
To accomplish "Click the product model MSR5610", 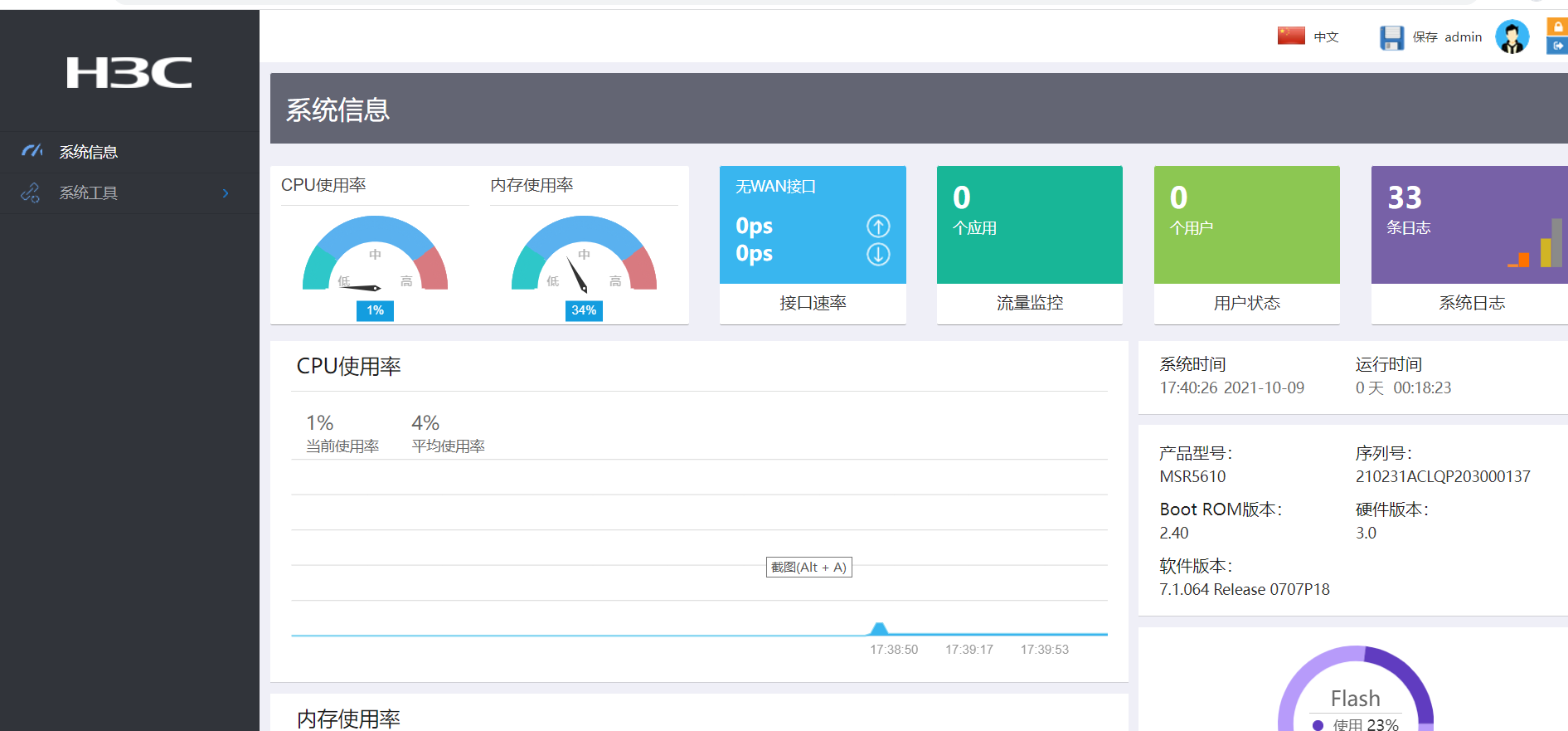I will click(x=1192, y=477).
